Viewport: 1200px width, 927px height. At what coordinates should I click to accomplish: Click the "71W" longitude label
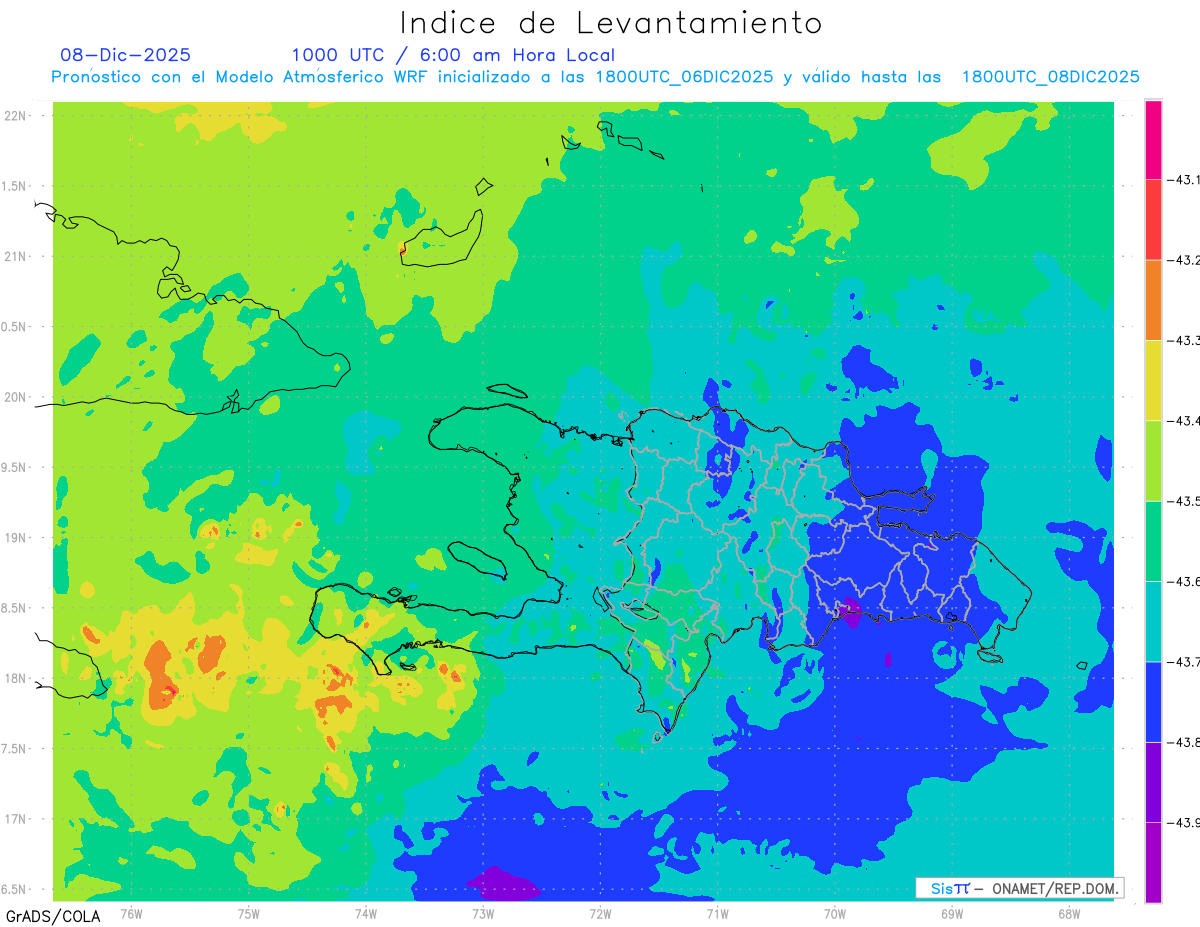[716, 913]
